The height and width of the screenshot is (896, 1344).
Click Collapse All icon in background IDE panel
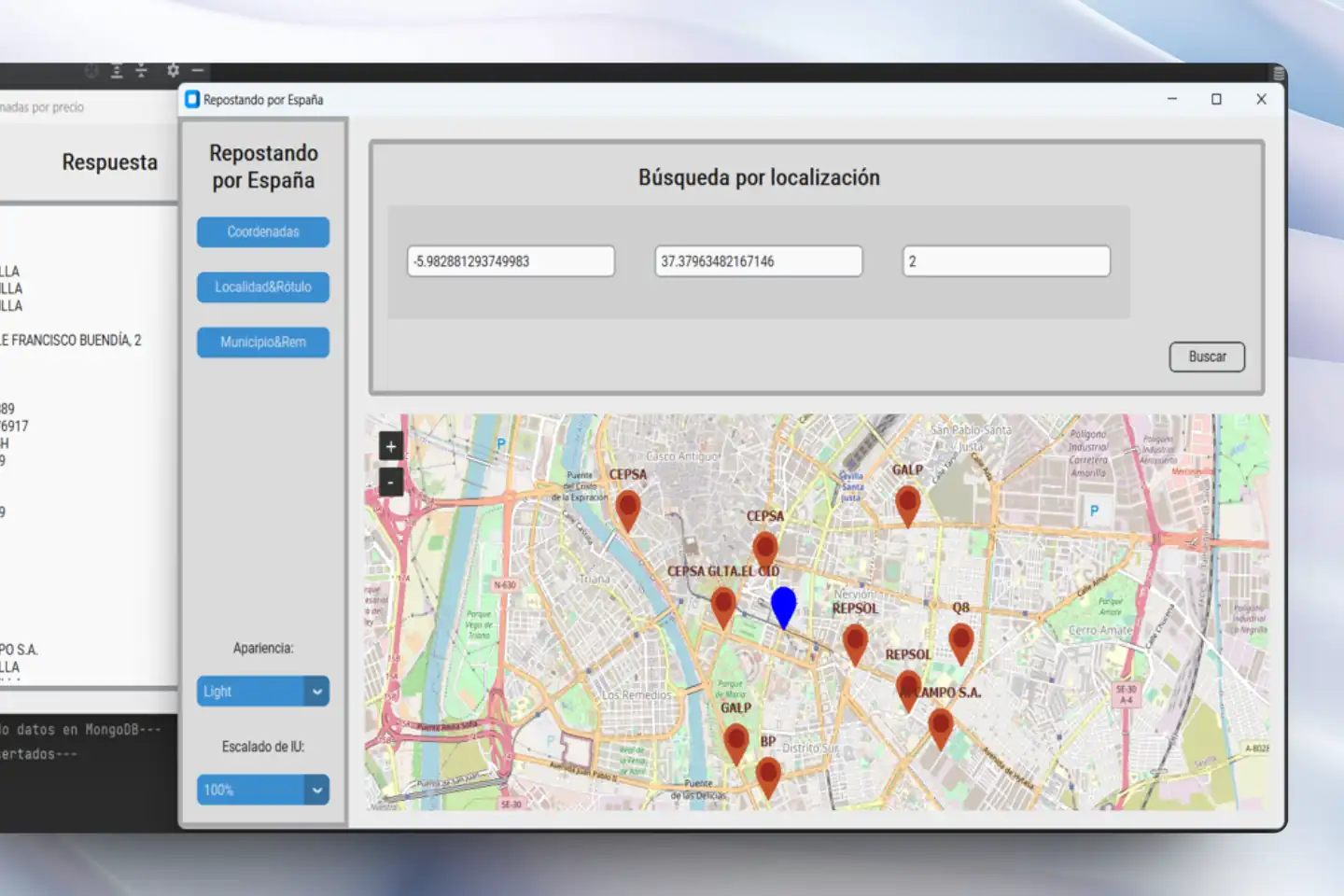141,70
